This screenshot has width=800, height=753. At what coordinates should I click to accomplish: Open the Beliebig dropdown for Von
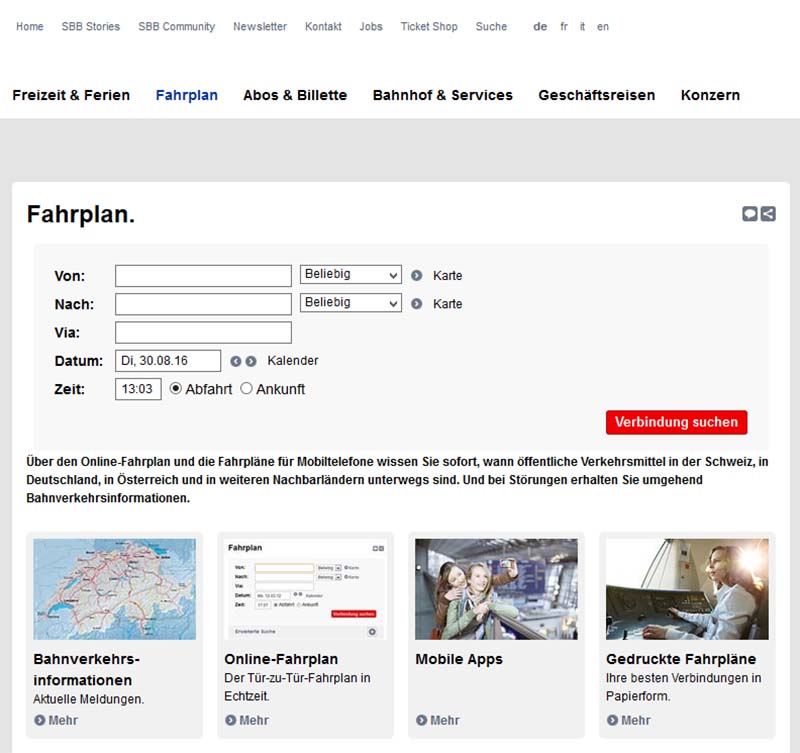[x=350, y=274]
